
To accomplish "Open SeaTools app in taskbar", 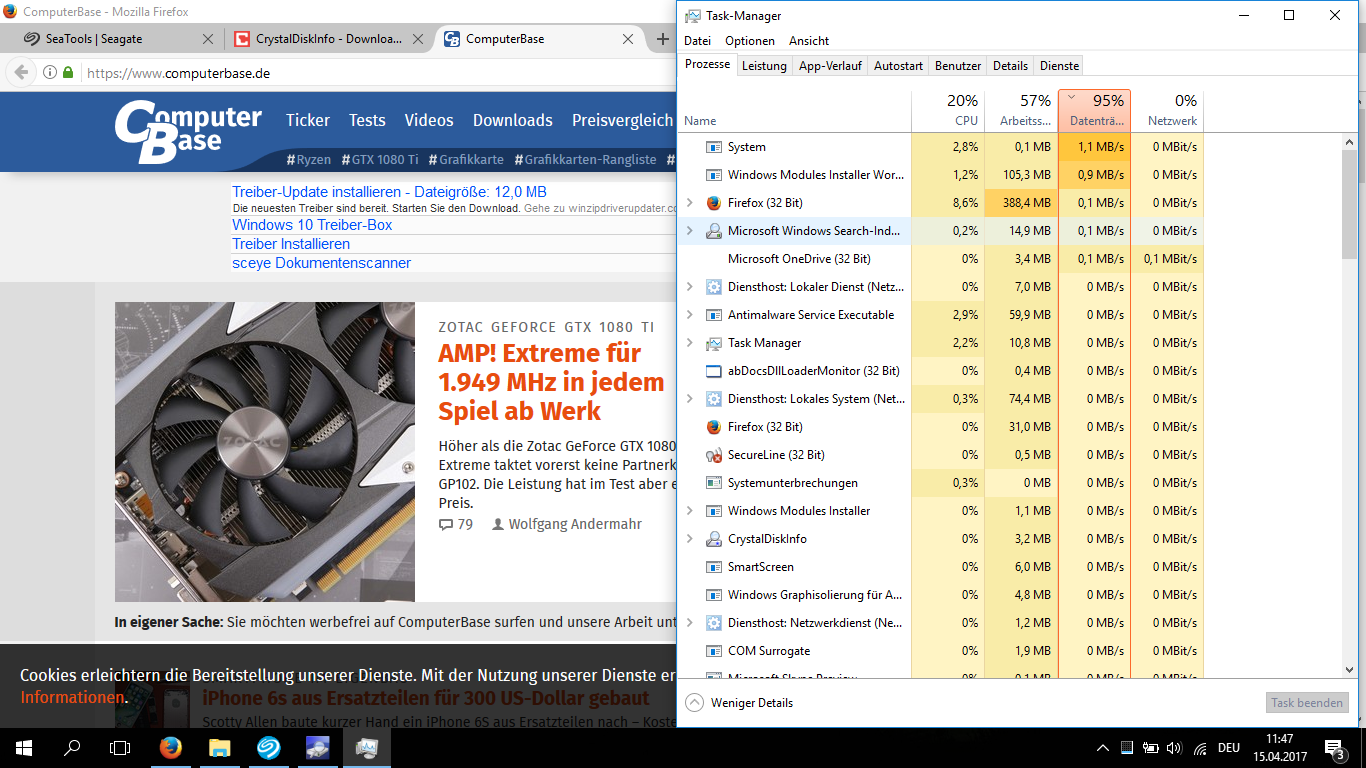I will [x=268, y=747].
